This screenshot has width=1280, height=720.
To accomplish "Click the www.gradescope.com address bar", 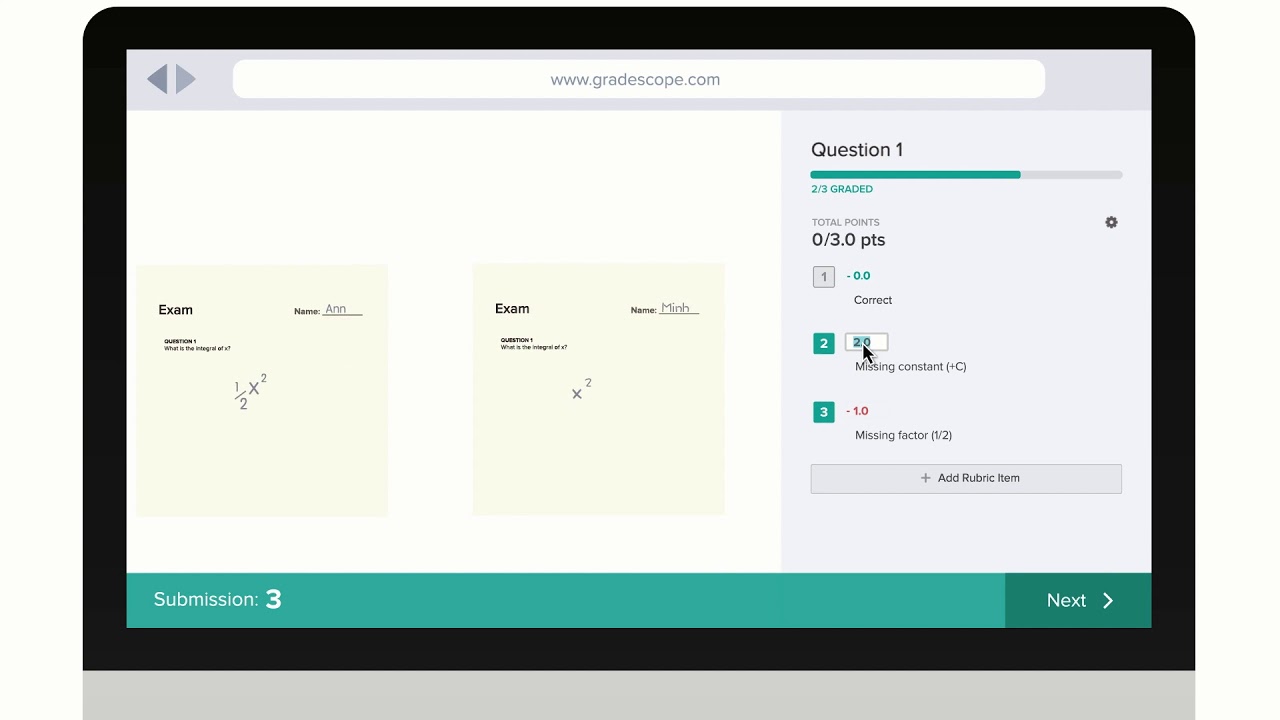I will click(x=639, y=79).
